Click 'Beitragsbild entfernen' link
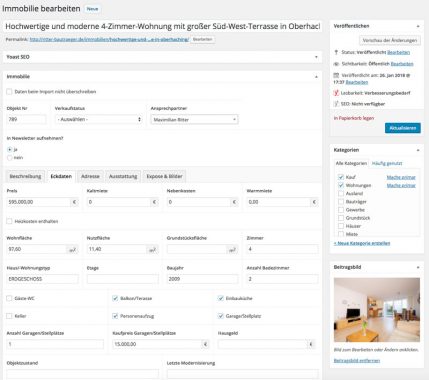Viewport: 429px width, 380px height. tap(357, 361)
